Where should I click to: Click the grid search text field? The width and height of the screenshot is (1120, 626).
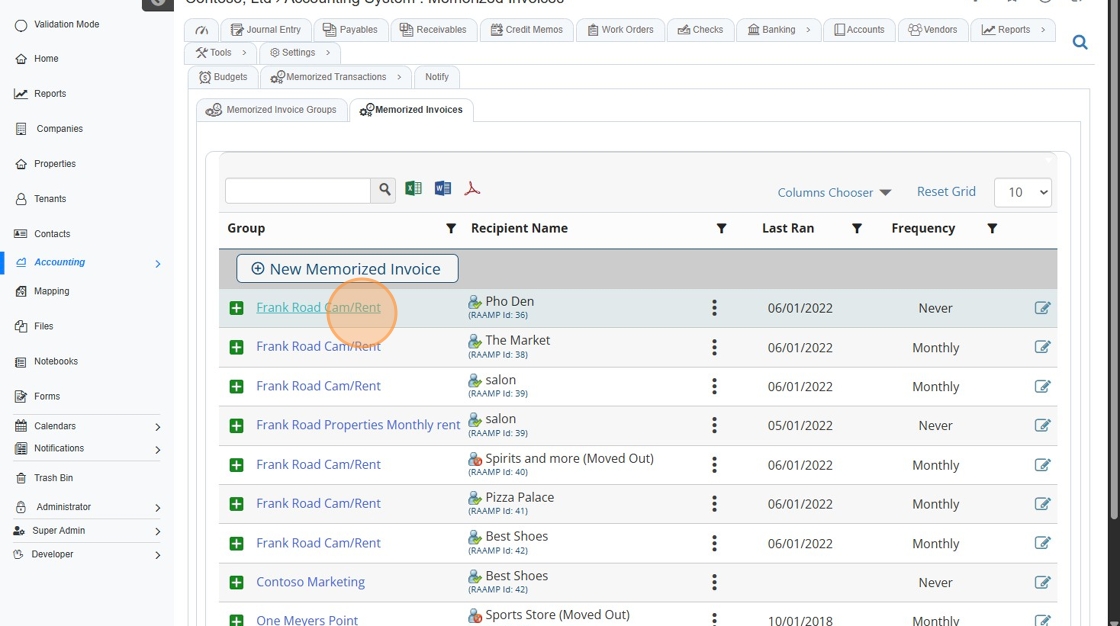pyautogui.click(x=298, y=191)
